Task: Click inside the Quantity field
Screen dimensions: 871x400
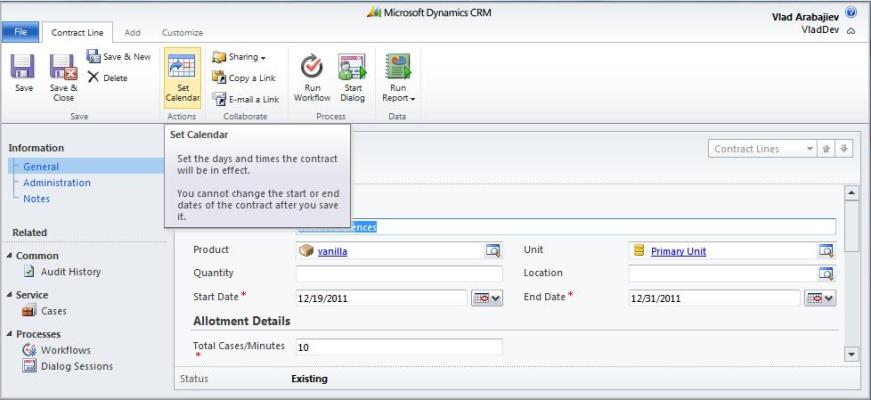Action: [x=399, y=273]
